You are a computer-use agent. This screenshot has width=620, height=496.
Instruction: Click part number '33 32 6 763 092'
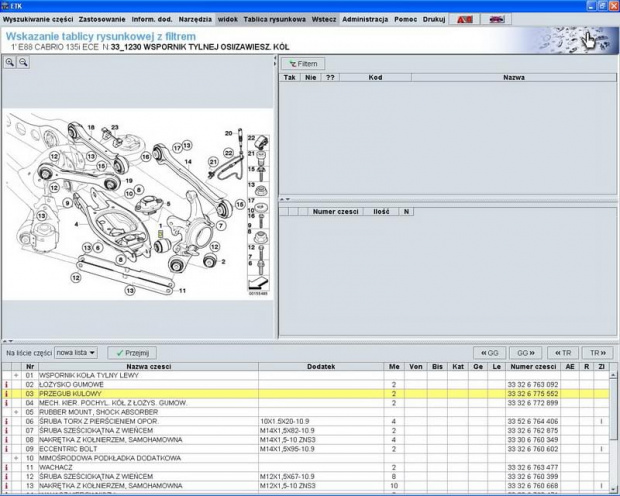(533, 384)
